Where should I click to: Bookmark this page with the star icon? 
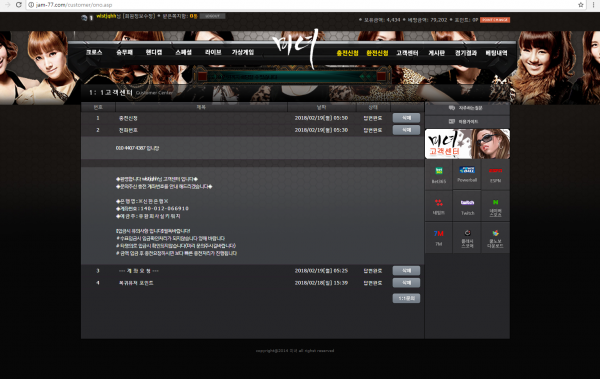click(x=580, y=5)
